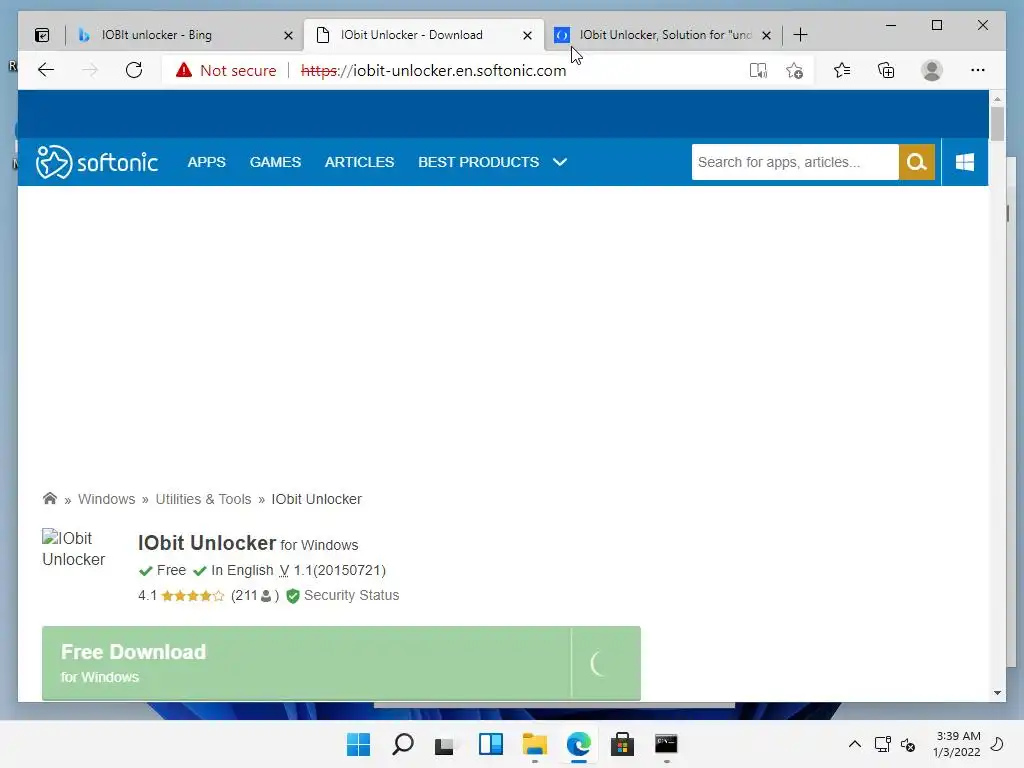
Task: Click the network tray icon
Action: pos(882,744)
